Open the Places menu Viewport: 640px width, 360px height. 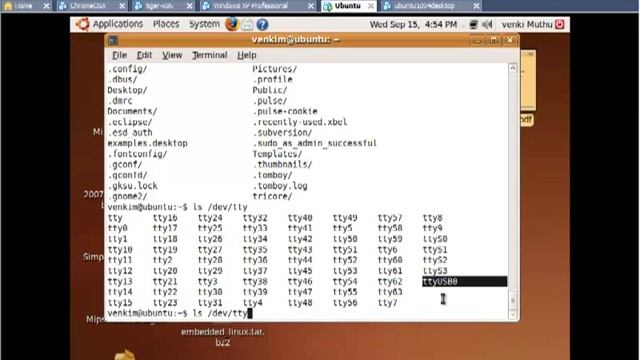pos(166,24)
